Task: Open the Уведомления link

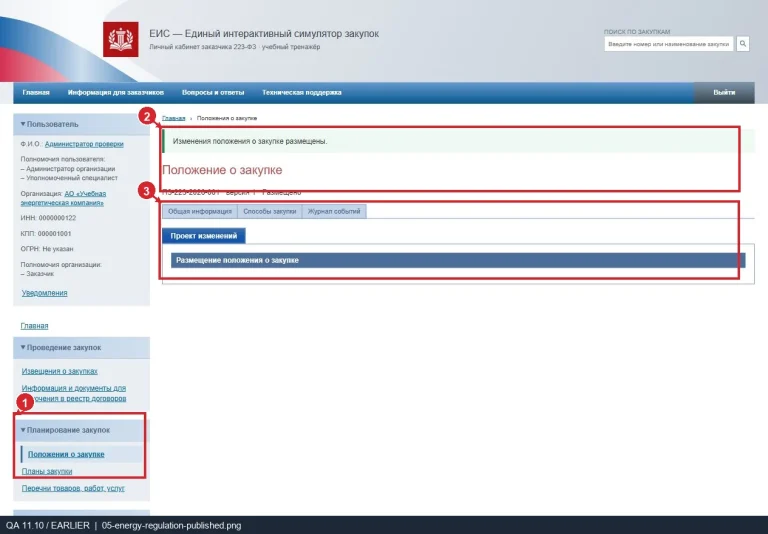Action: click(45, 293)
